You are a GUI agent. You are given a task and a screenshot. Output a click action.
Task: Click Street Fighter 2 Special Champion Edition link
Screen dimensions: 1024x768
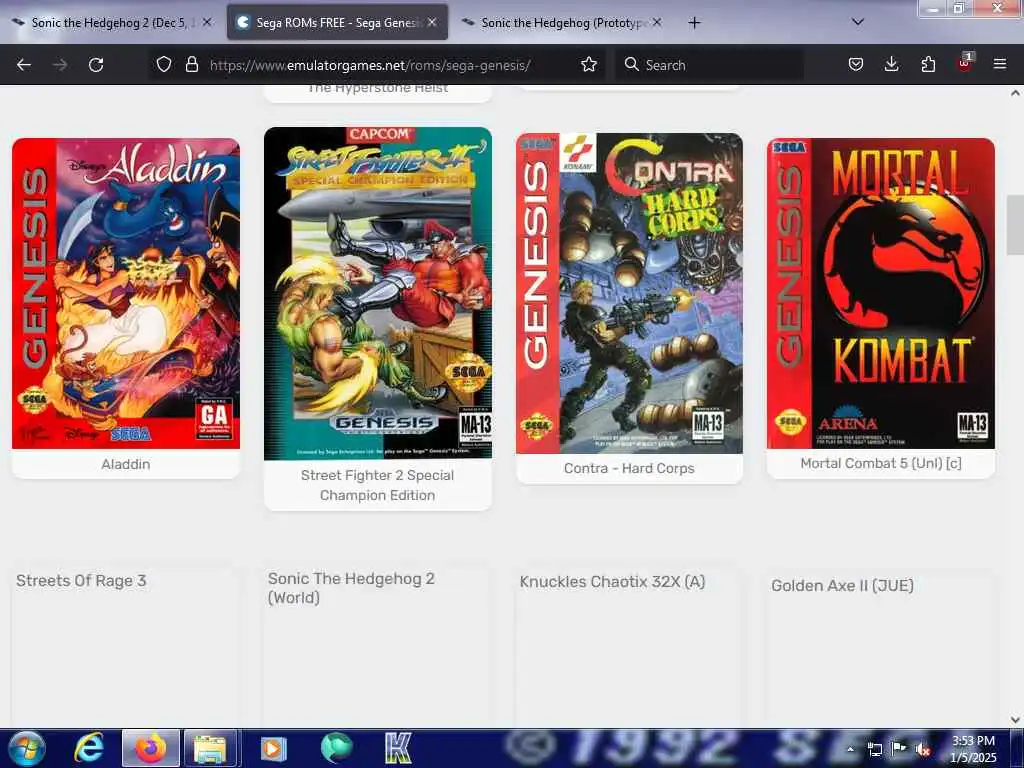tap(377, 485)
